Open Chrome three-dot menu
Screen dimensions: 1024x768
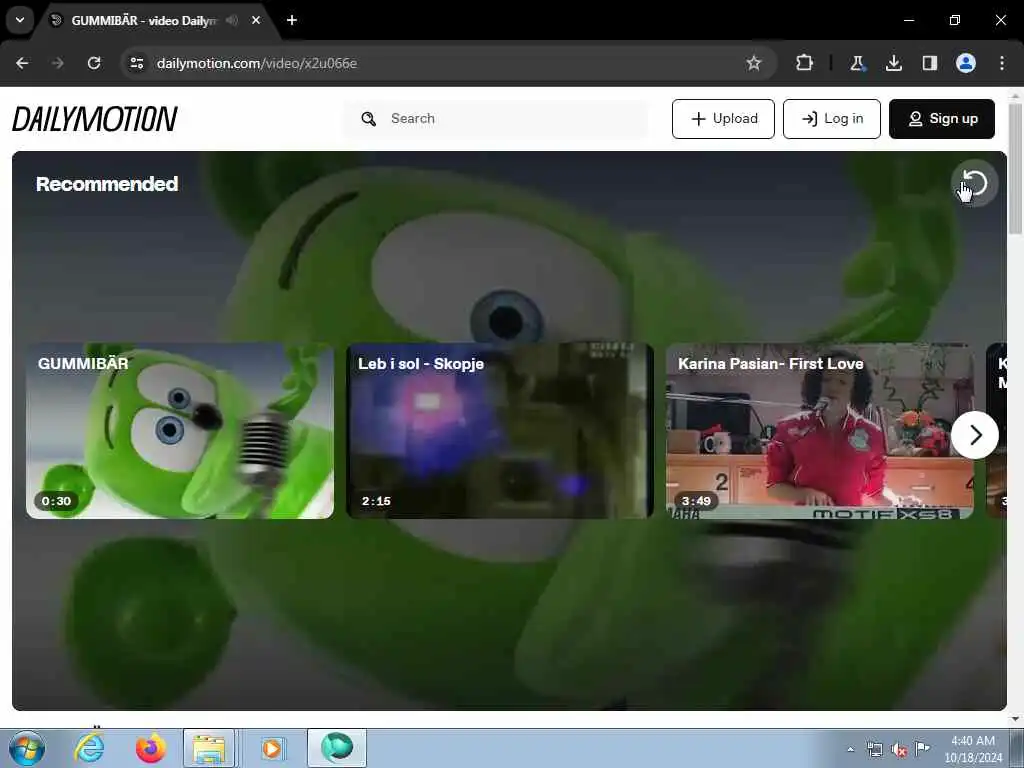tap(1002, 63)
